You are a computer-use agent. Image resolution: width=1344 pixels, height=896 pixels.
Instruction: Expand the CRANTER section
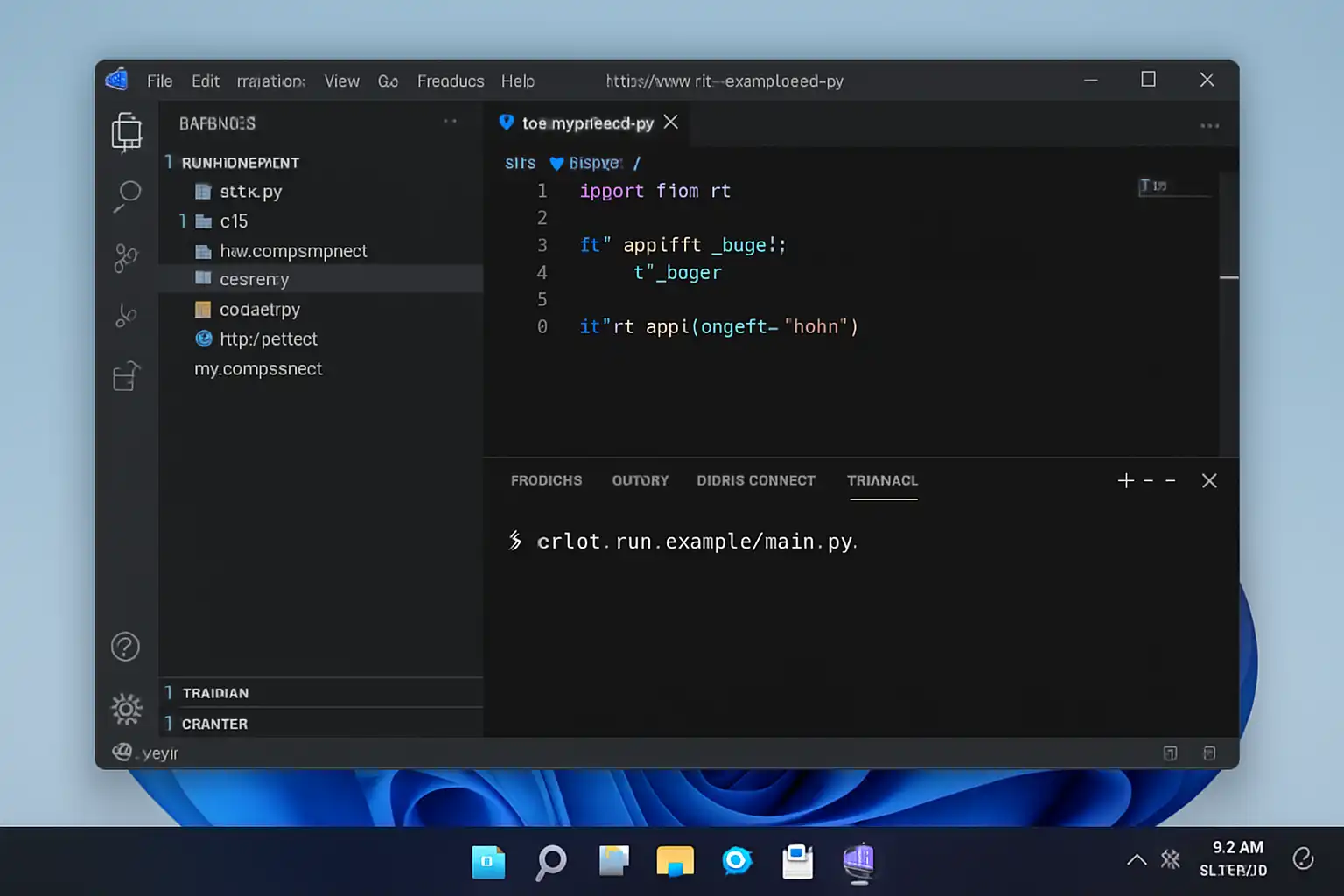(214, 724)
